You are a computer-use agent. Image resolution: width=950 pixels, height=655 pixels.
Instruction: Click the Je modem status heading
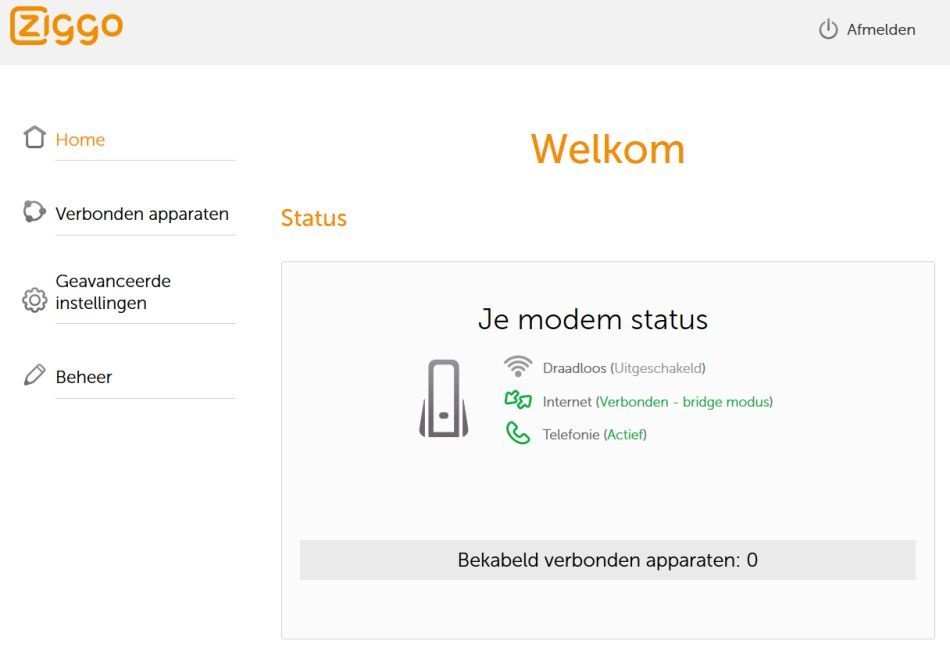click(593, 320)
